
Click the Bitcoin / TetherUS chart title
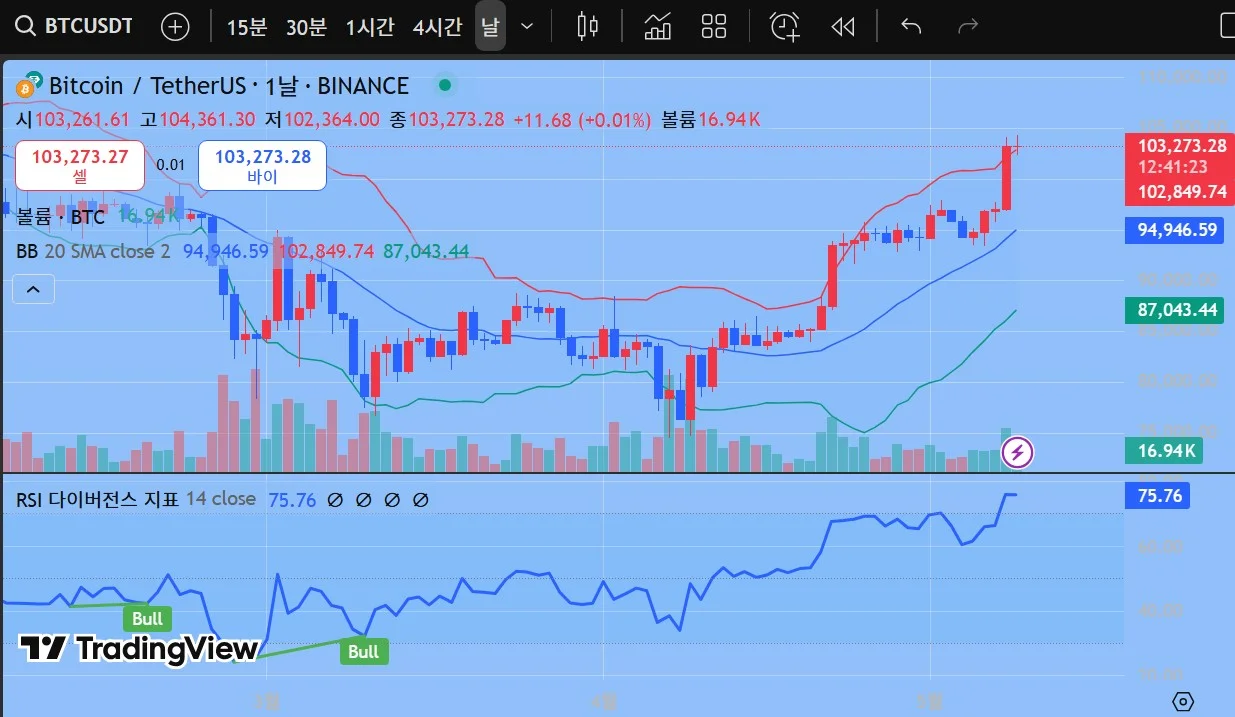coord(229,86)
